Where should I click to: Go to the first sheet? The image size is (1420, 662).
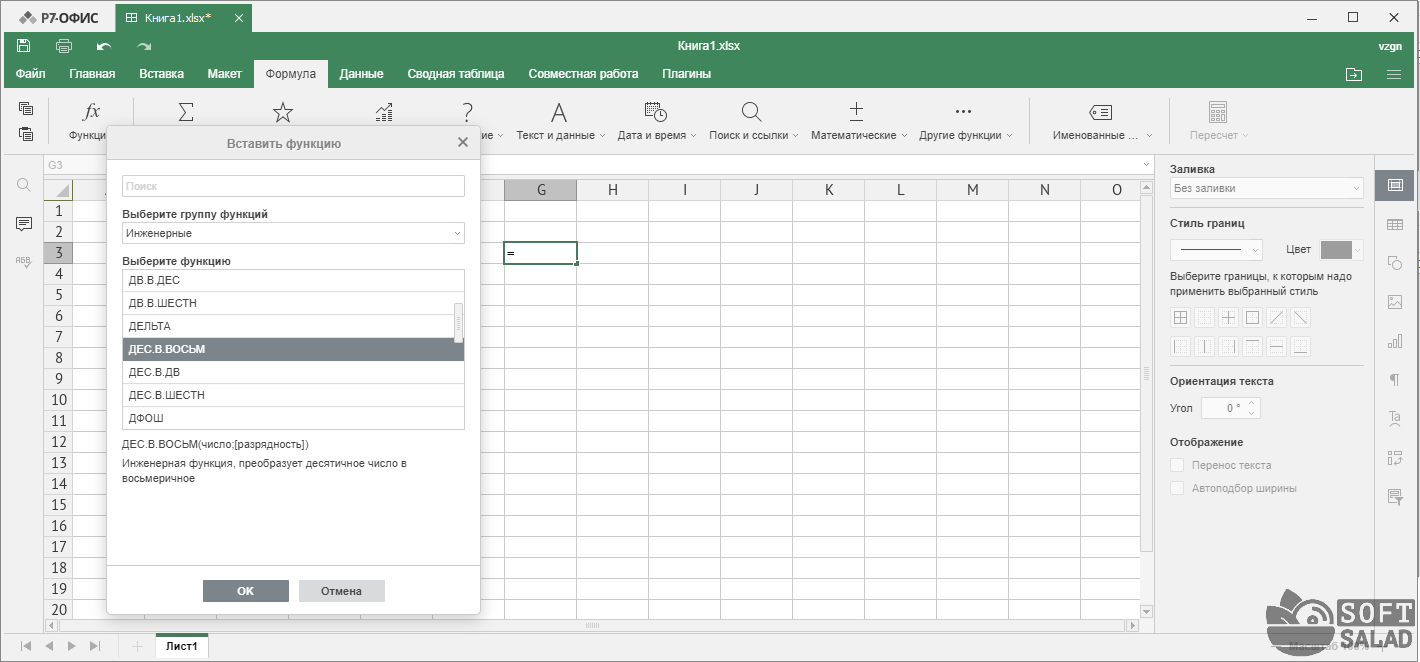[26, 646]
